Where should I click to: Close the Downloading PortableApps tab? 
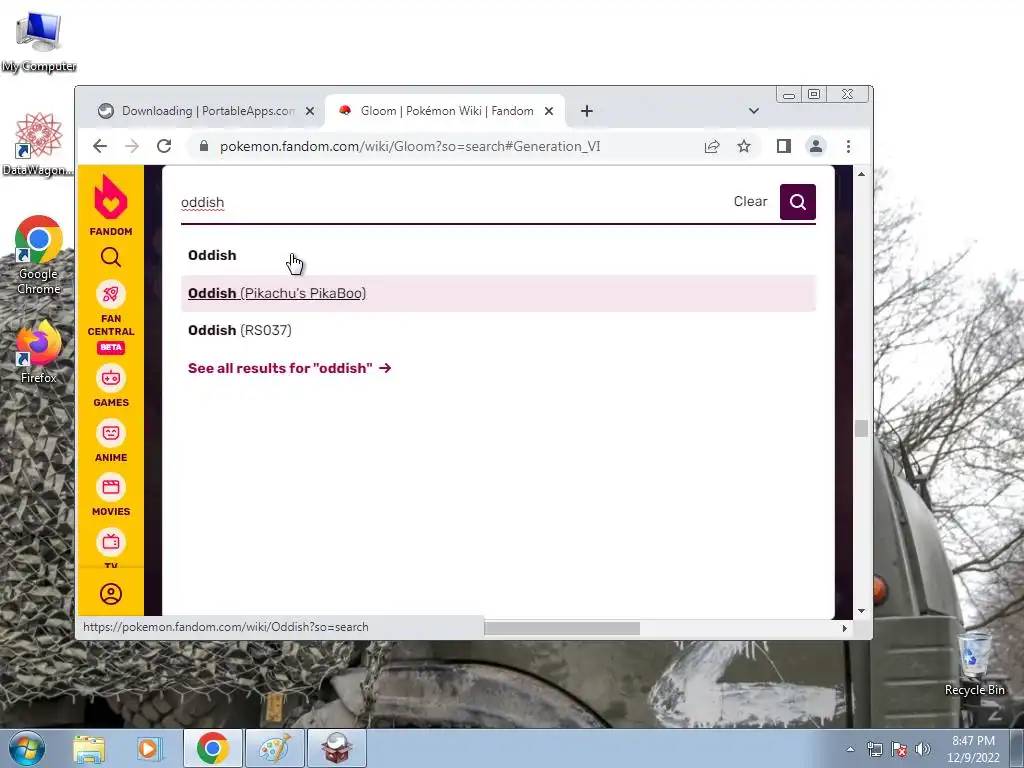tap(310, 111)
